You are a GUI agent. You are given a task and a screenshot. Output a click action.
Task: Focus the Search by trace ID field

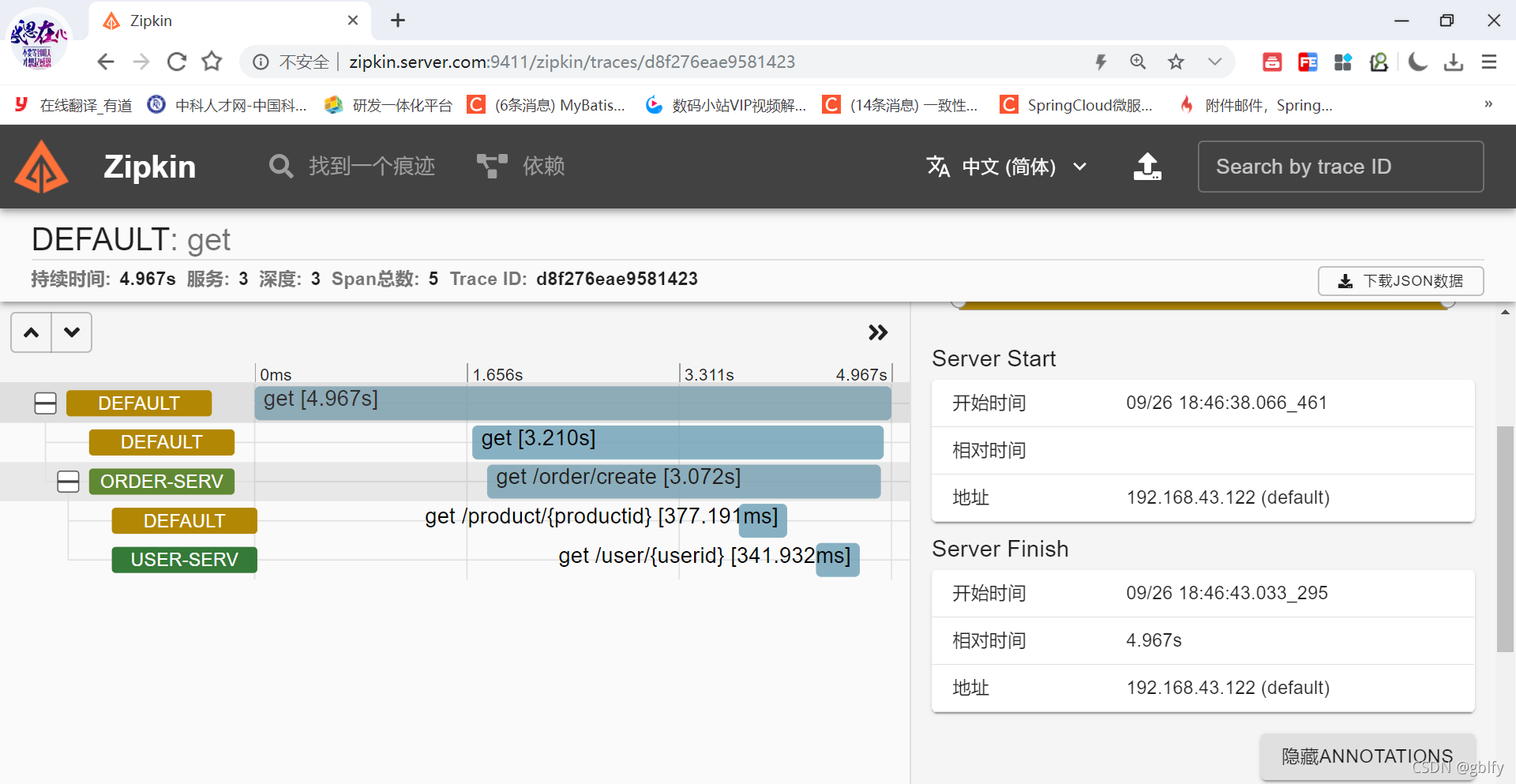(x=1340, y=167)
